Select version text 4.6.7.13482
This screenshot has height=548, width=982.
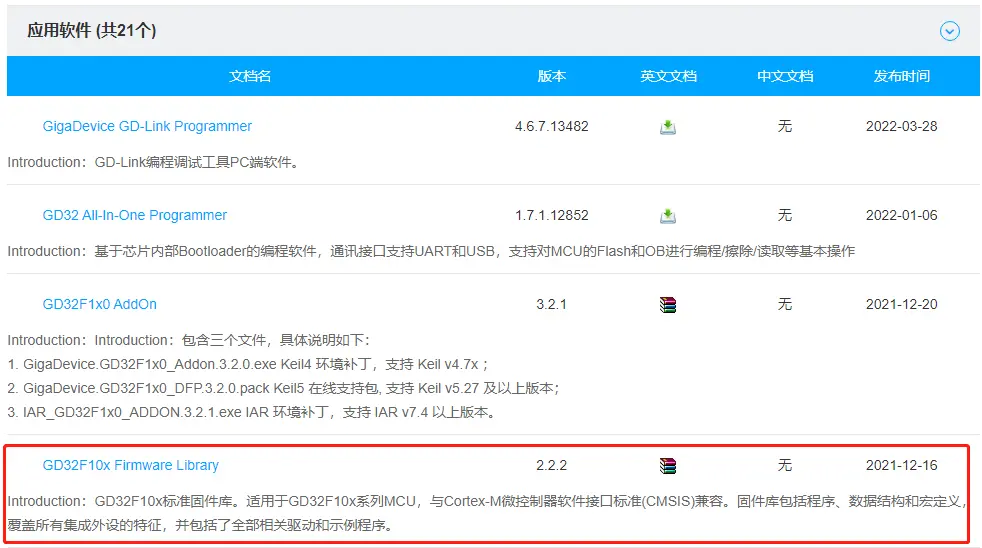click(x=552, y=127)
